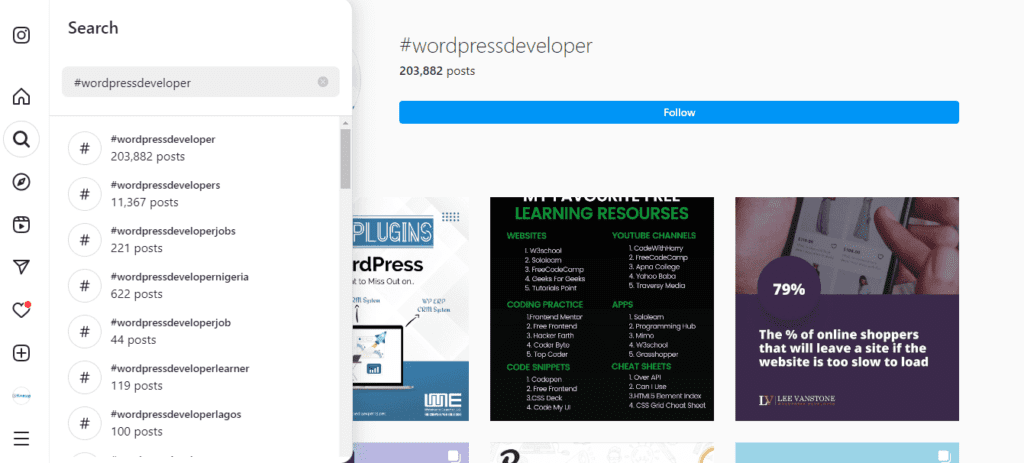Click the Create new post plus icon
Image resolution: width=1024 pixels, height=463 pixels.
tap(21, 353)
